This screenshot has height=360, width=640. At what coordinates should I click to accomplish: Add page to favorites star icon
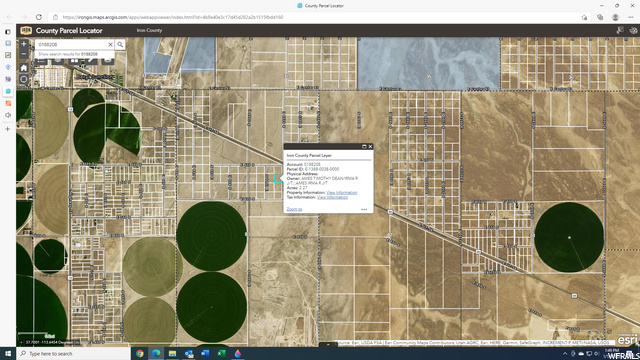pyautogui.click(x=584, y=17)
